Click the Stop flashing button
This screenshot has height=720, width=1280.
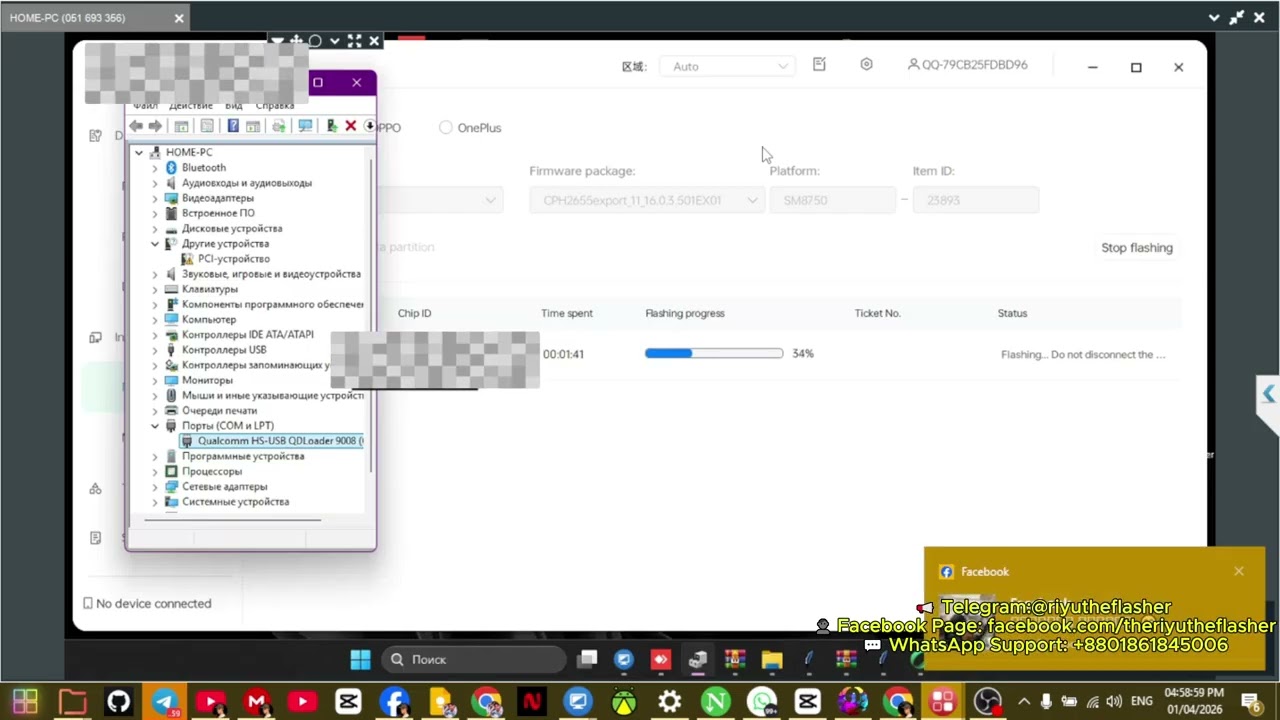(1137, 248)
